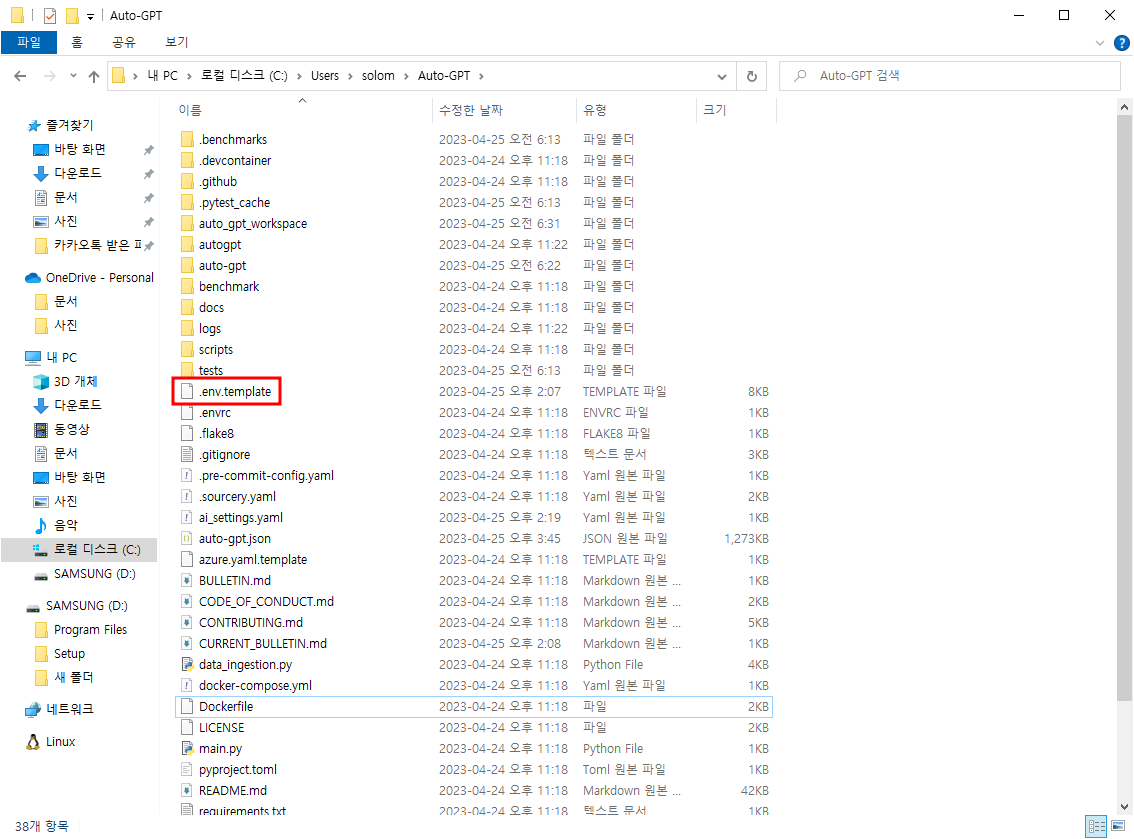Select Linux in navigation pane
This screenshot has width=1134, height=839.
point(60,742)
